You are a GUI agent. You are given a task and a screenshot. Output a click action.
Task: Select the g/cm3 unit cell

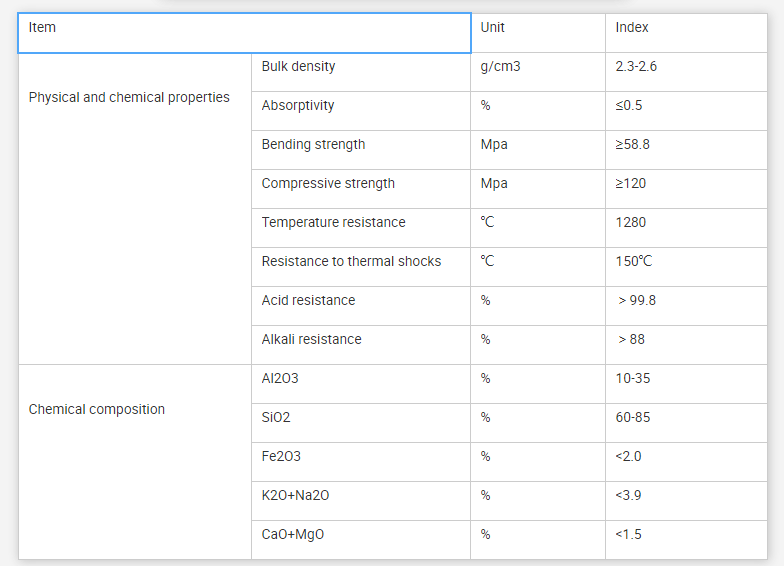[537, 71]
